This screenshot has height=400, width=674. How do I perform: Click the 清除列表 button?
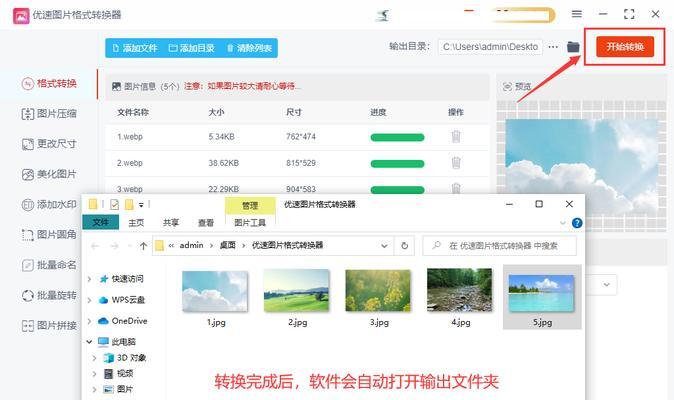249,48
